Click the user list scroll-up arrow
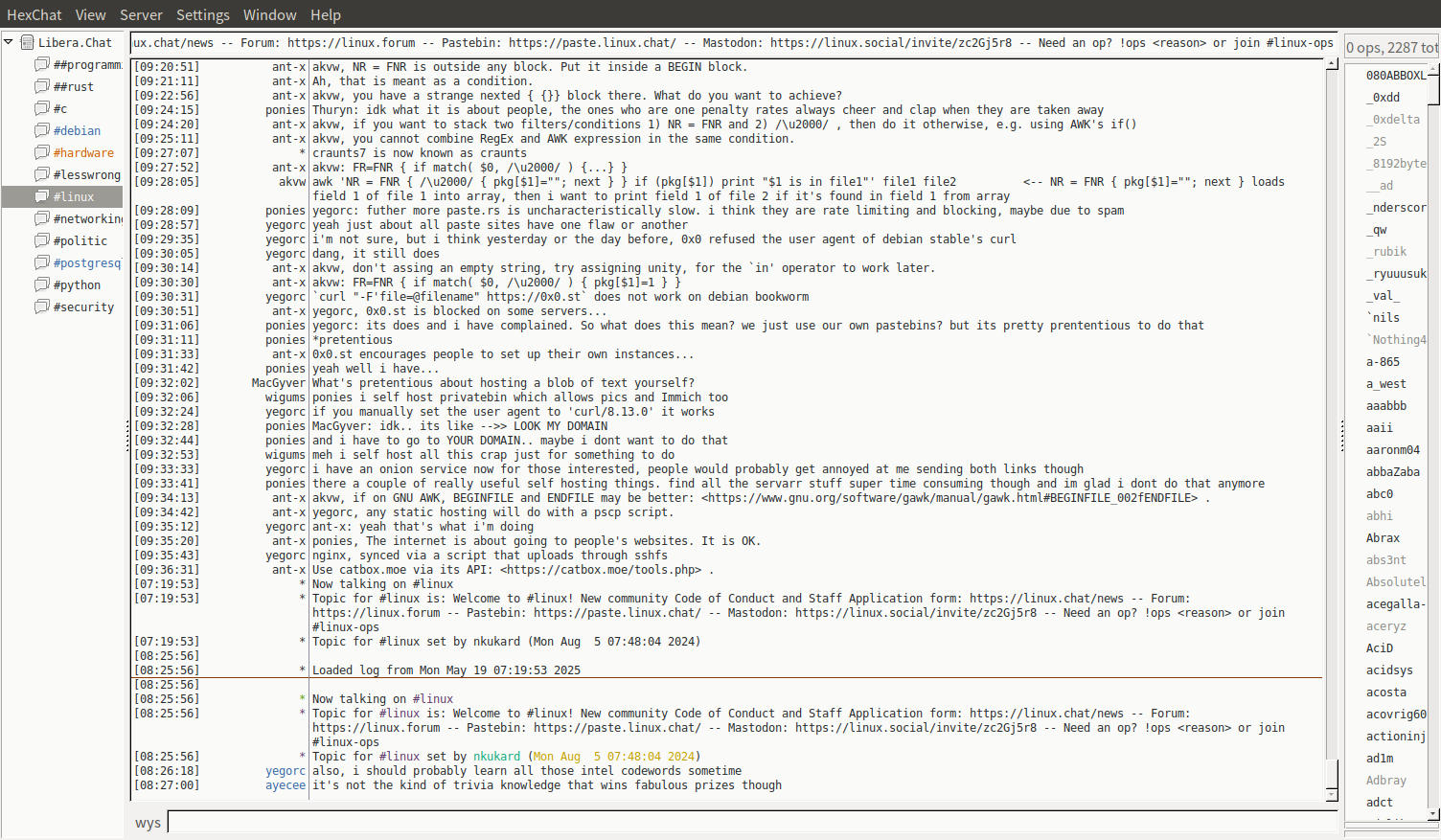The height and width of the screenshot is (840, 1441). pos(1433,70)
